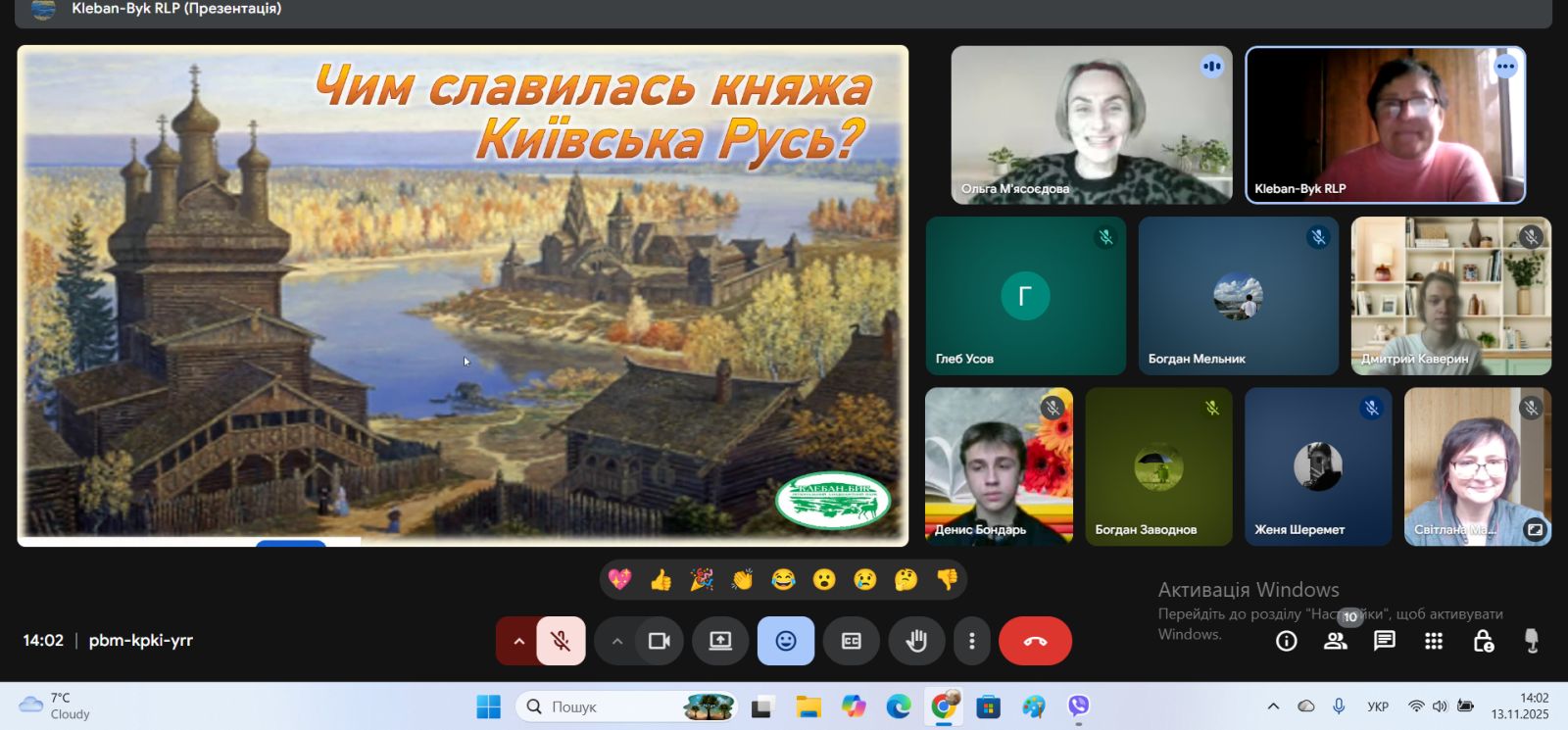Open the activities grid icon

(1434, 641)
